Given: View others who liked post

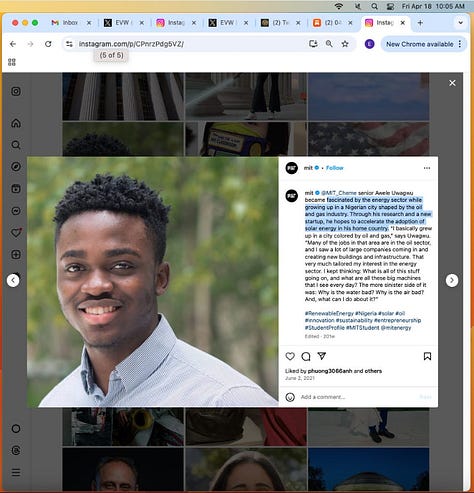Looking at the screenshot, I should pyautogui.click(x=373, y=371).
